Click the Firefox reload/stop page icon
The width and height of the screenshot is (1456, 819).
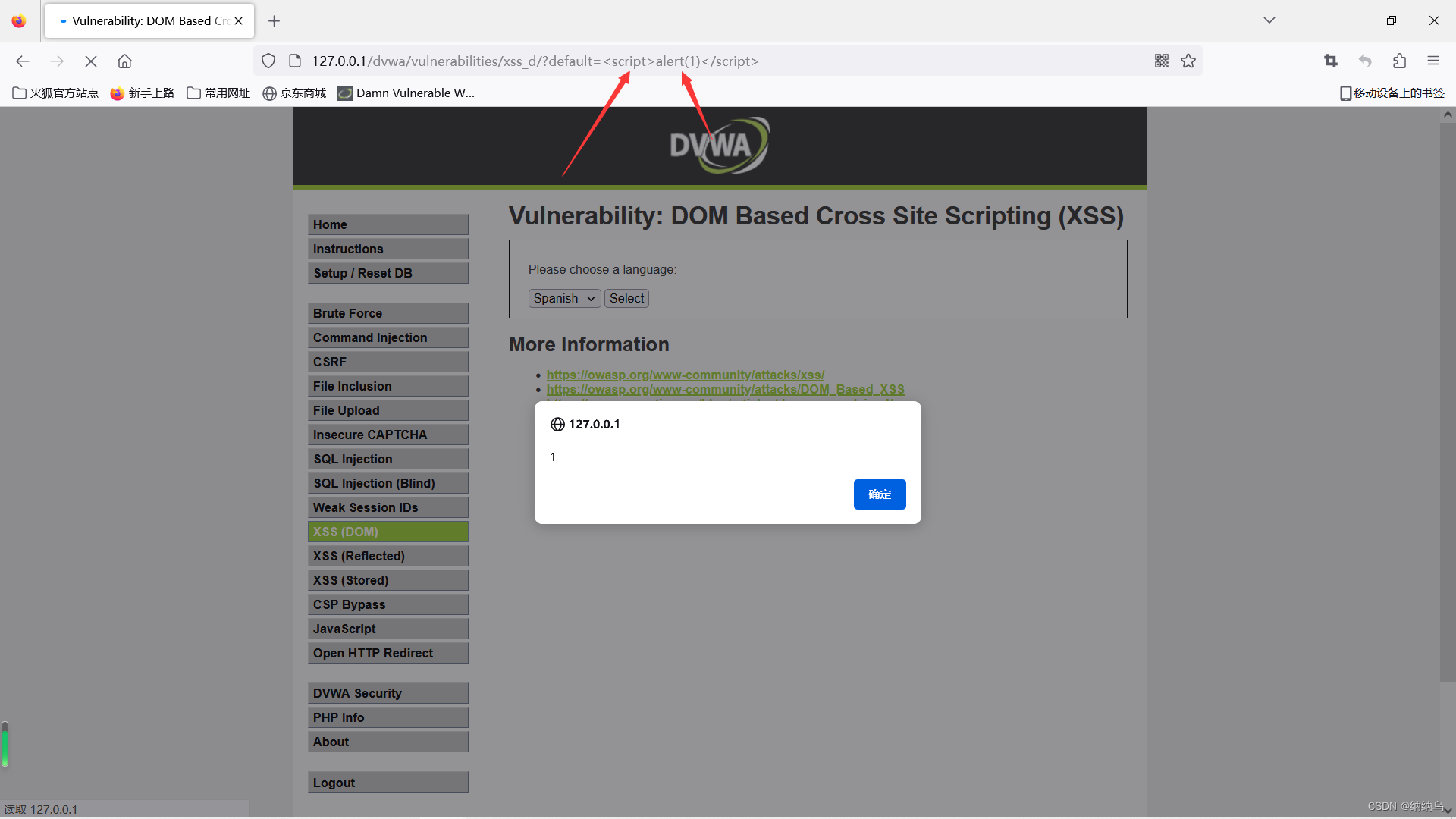[91, 61]
